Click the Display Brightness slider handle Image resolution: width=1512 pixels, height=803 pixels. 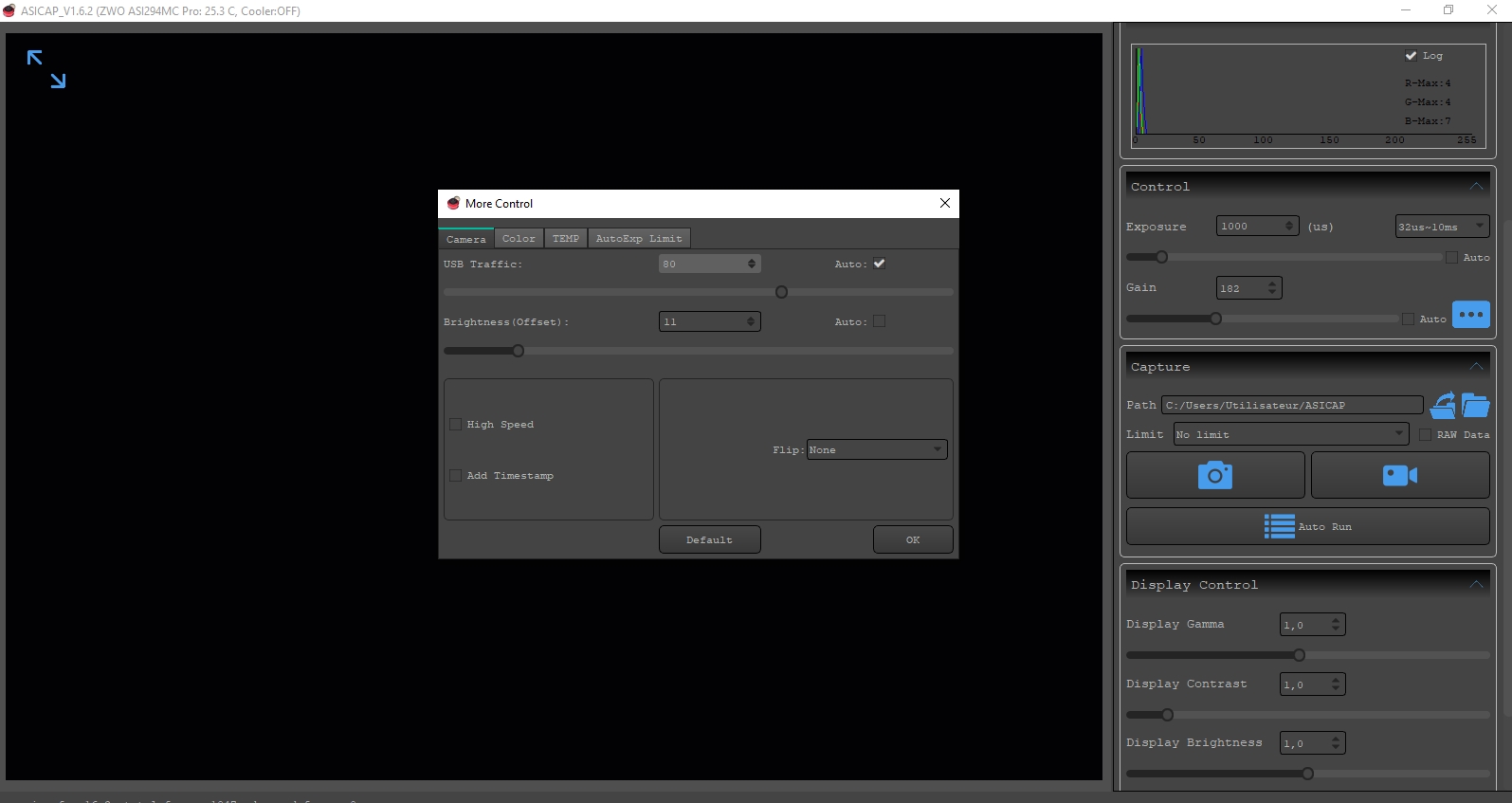pyautogui.click(x=1308, y=774)
